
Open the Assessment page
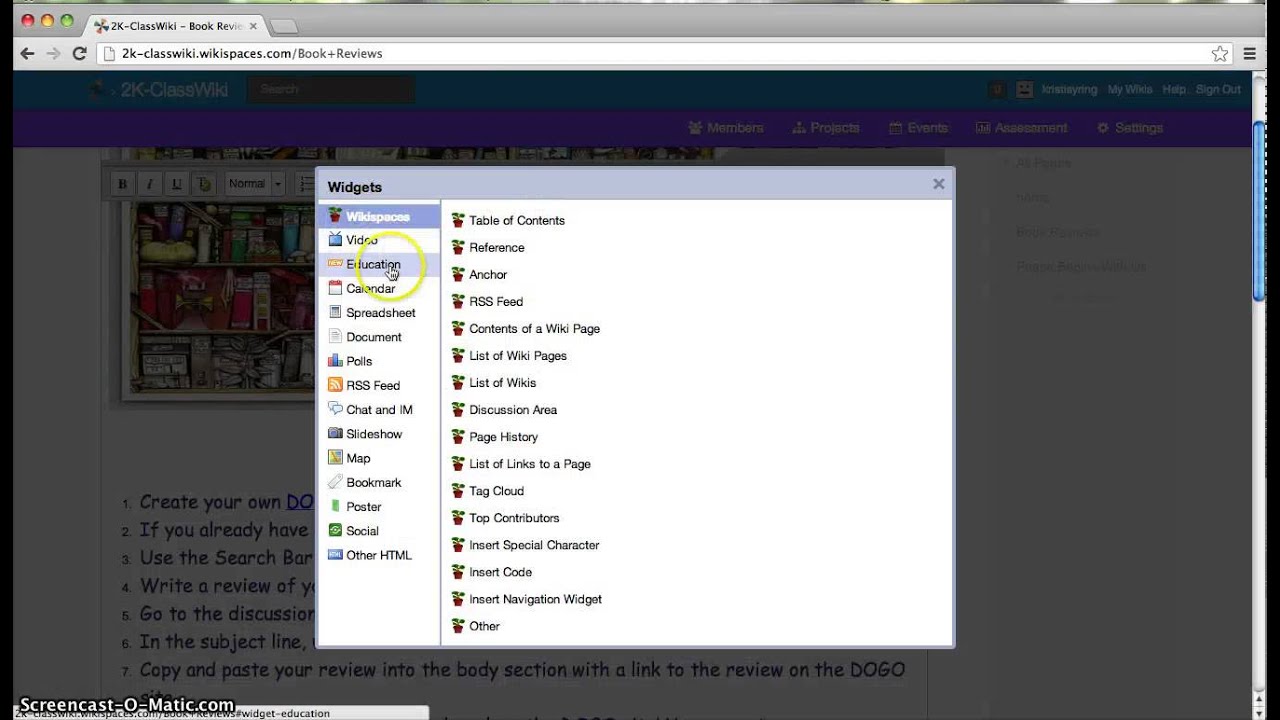pyautogui.click(x=1022, y=128)
